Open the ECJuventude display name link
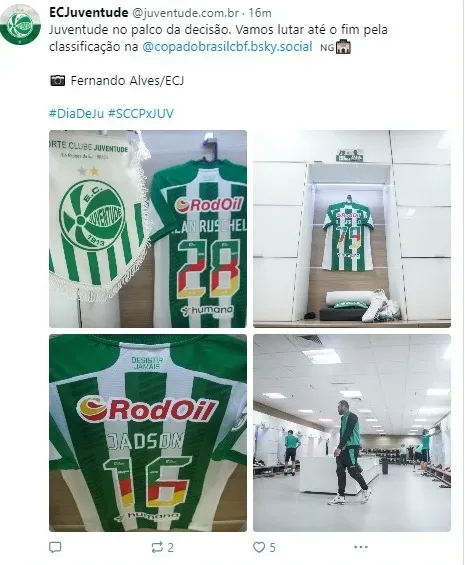 (x=89, y=13)
